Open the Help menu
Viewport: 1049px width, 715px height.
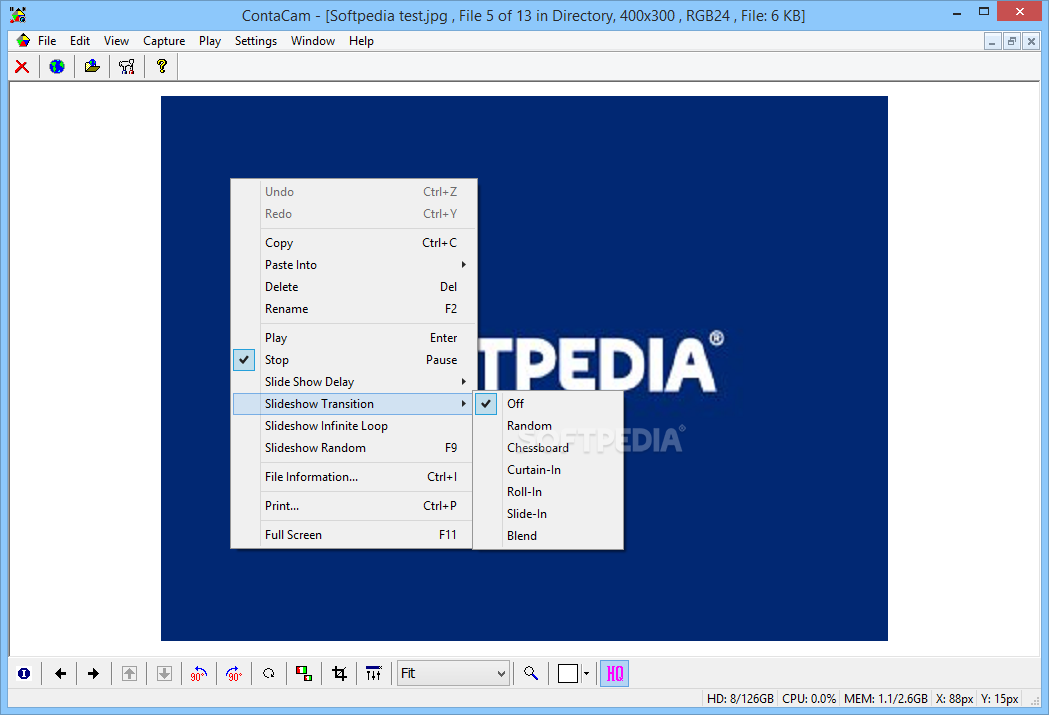361,41
